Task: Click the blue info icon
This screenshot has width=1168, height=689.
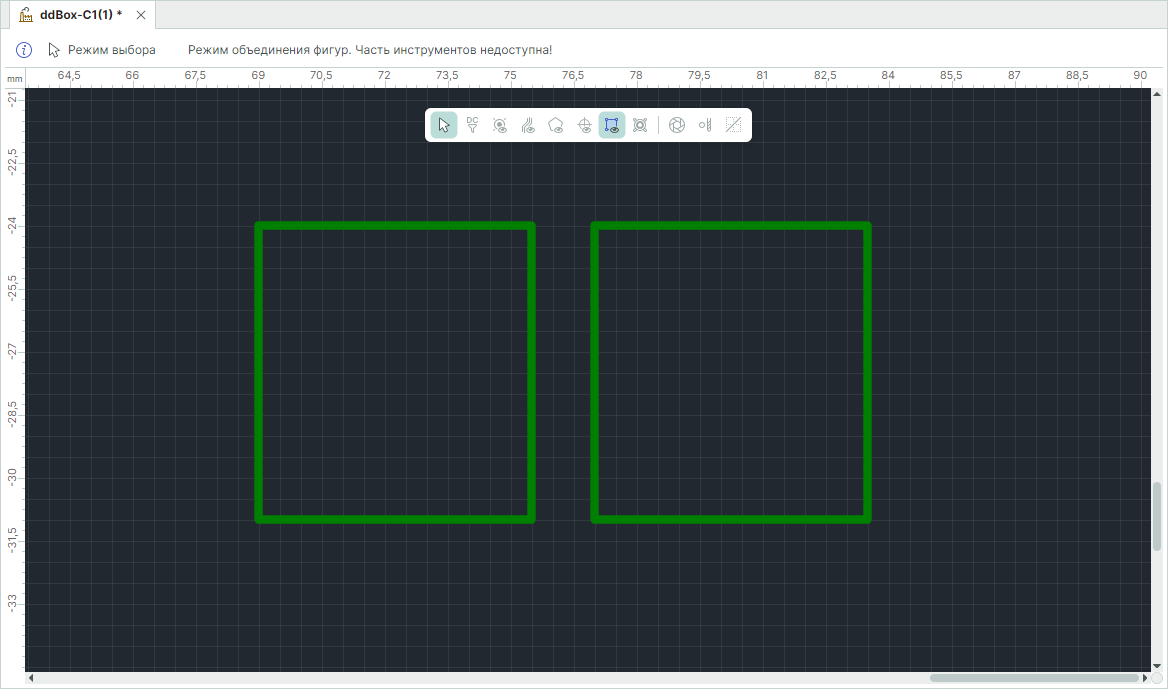Action: click(25, 50)
